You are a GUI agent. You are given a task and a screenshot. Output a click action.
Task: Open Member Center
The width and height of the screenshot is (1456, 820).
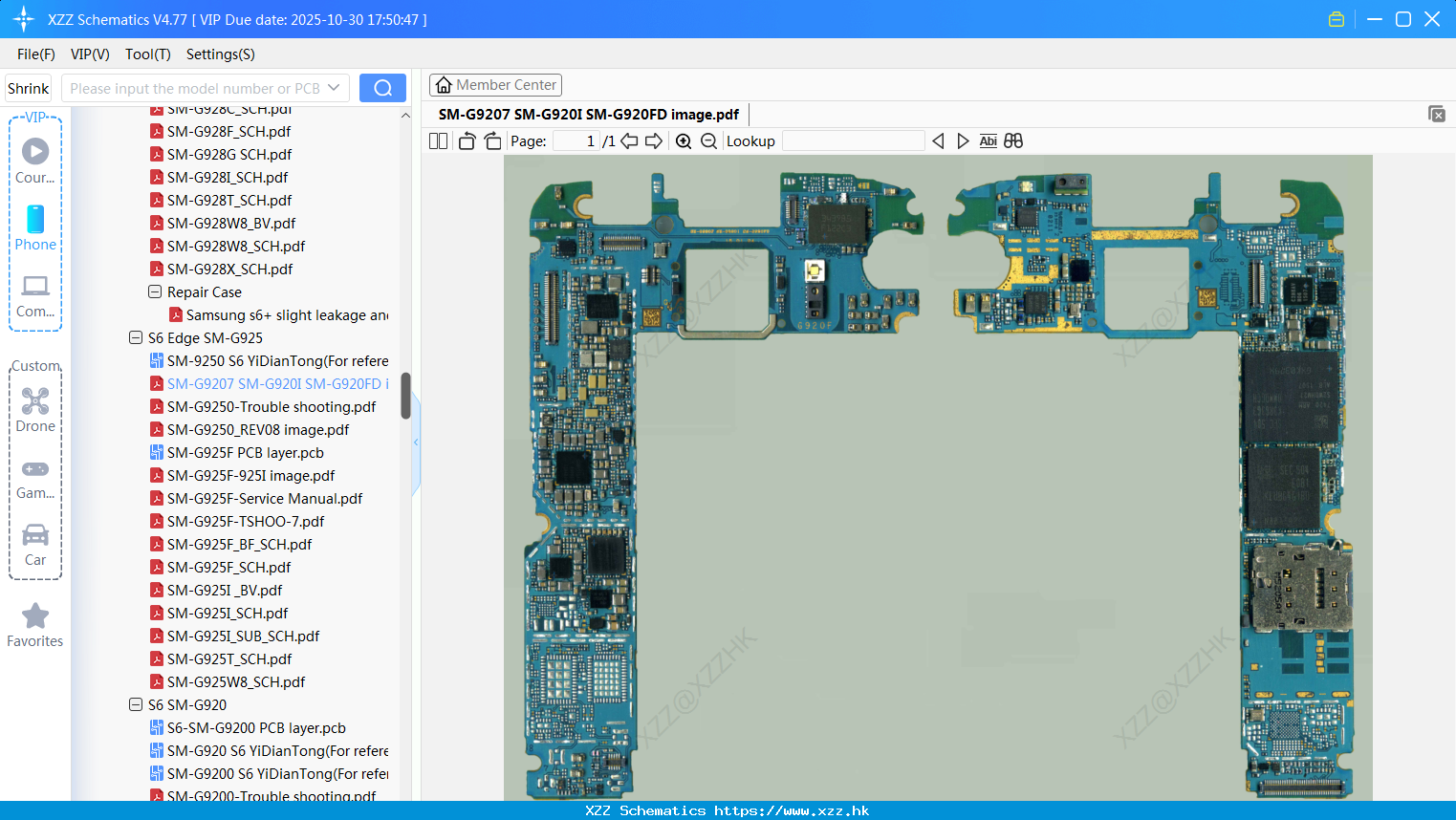click(x=495, y=85)
